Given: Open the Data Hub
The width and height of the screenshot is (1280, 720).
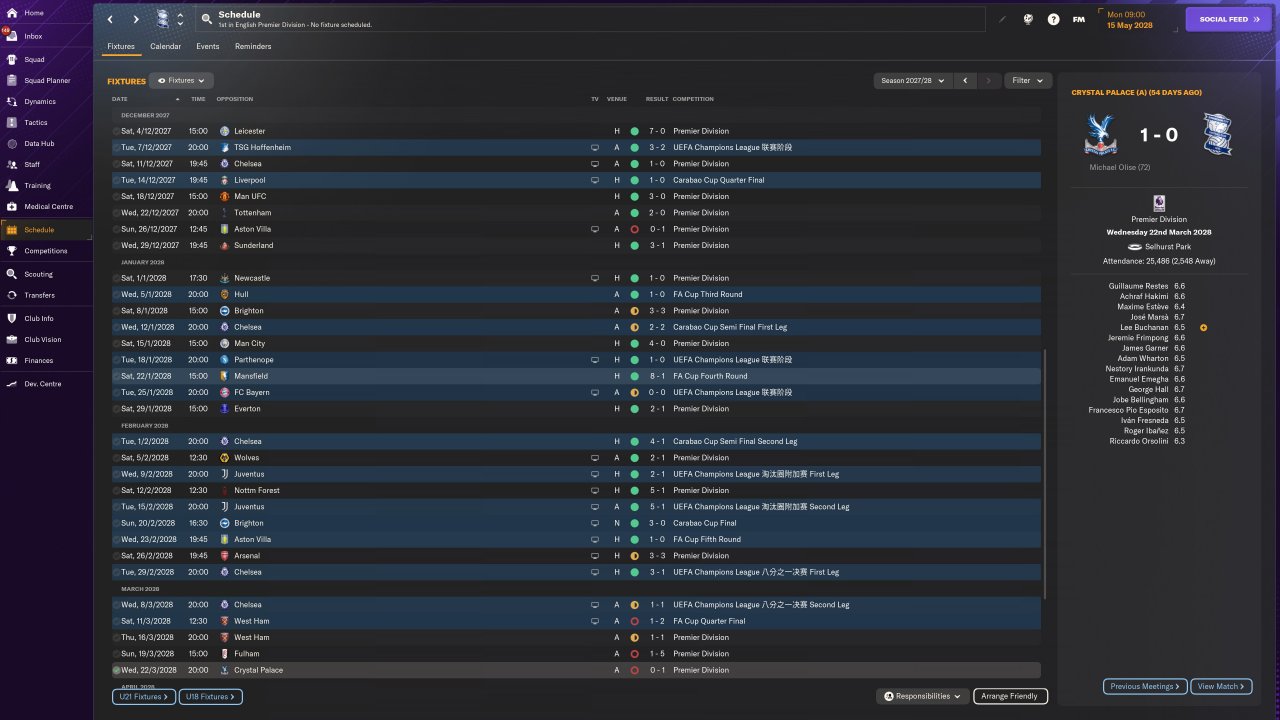Looking at the screenshot, I should click(x=39, y=143).
